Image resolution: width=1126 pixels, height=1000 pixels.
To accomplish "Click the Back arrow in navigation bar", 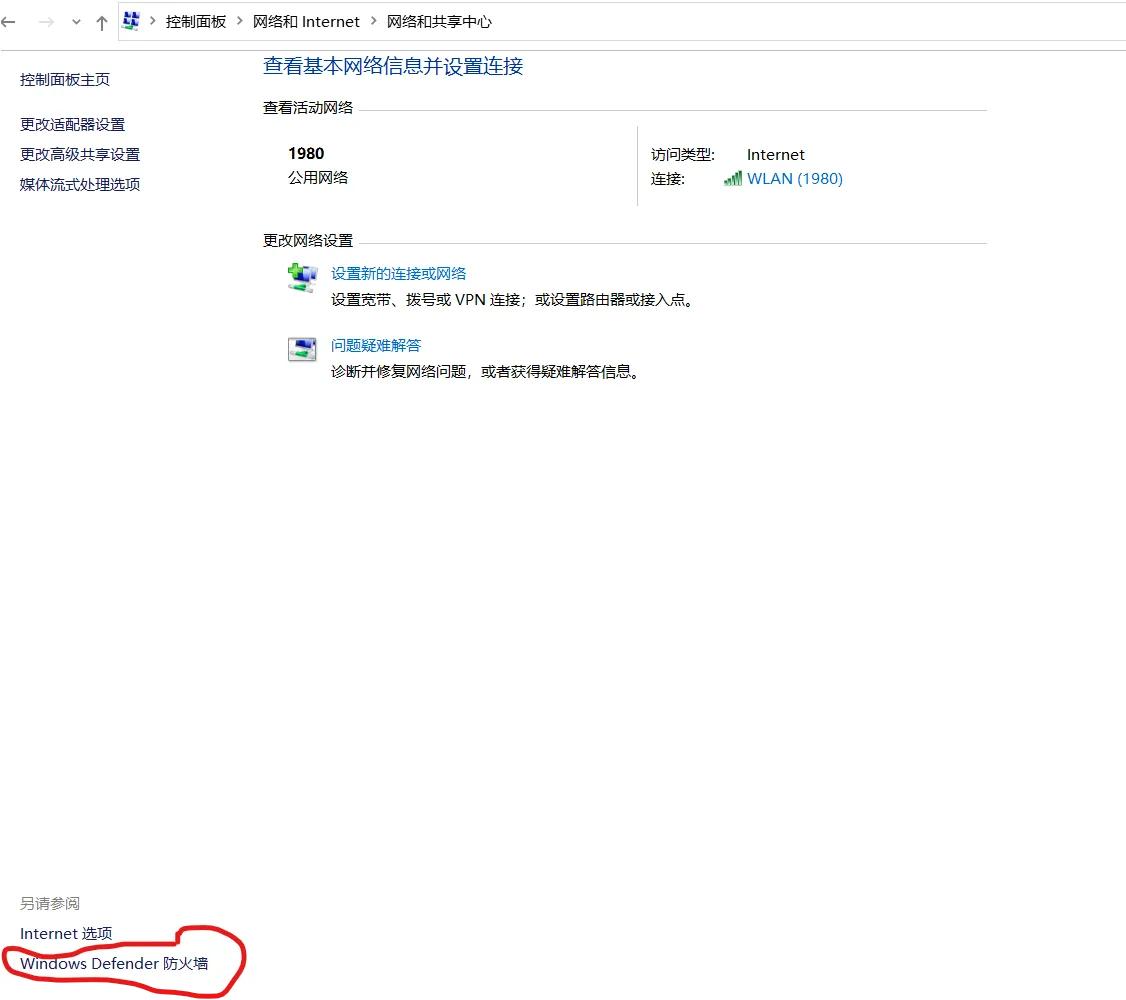I will pos(9,22).
